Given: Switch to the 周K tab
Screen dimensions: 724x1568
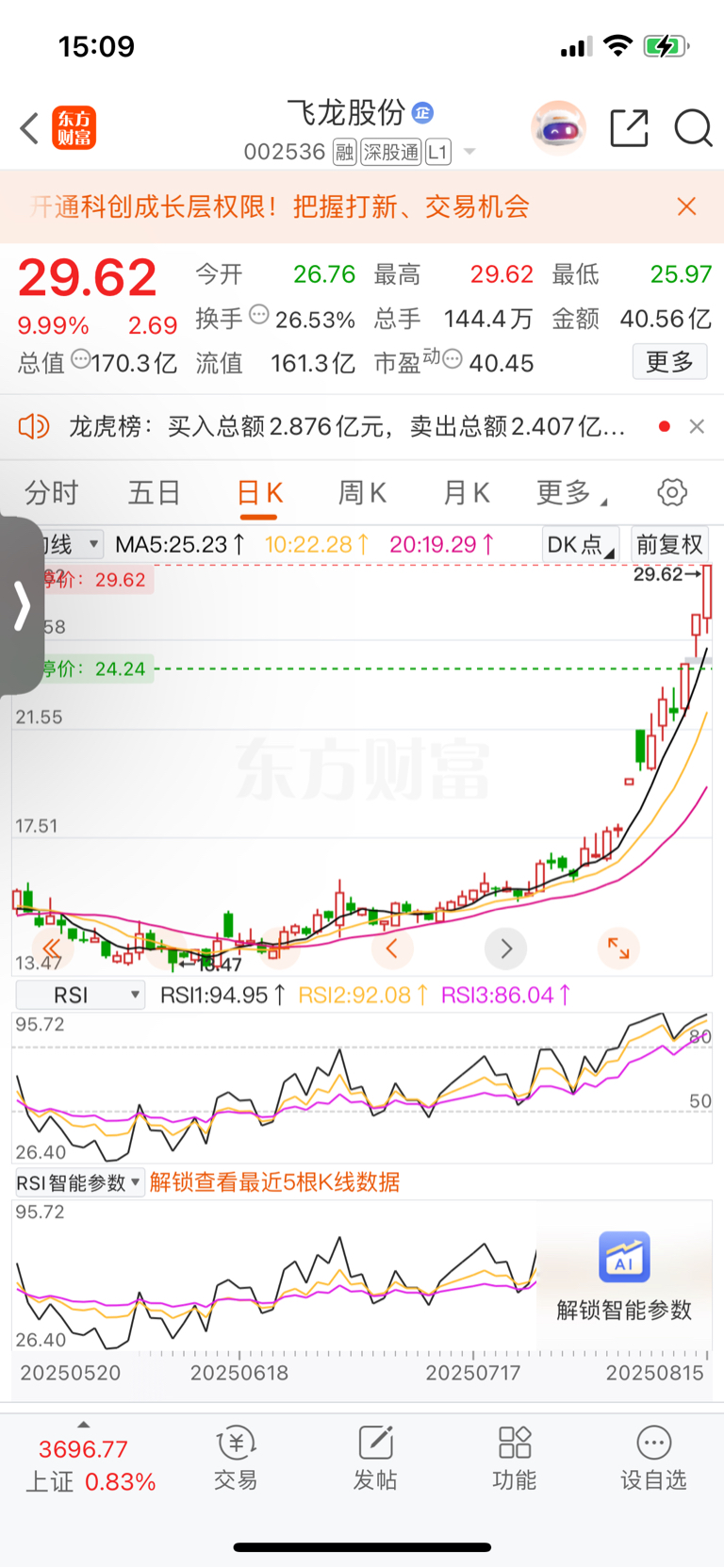Looking at the screenshot, I should [362, 492].
